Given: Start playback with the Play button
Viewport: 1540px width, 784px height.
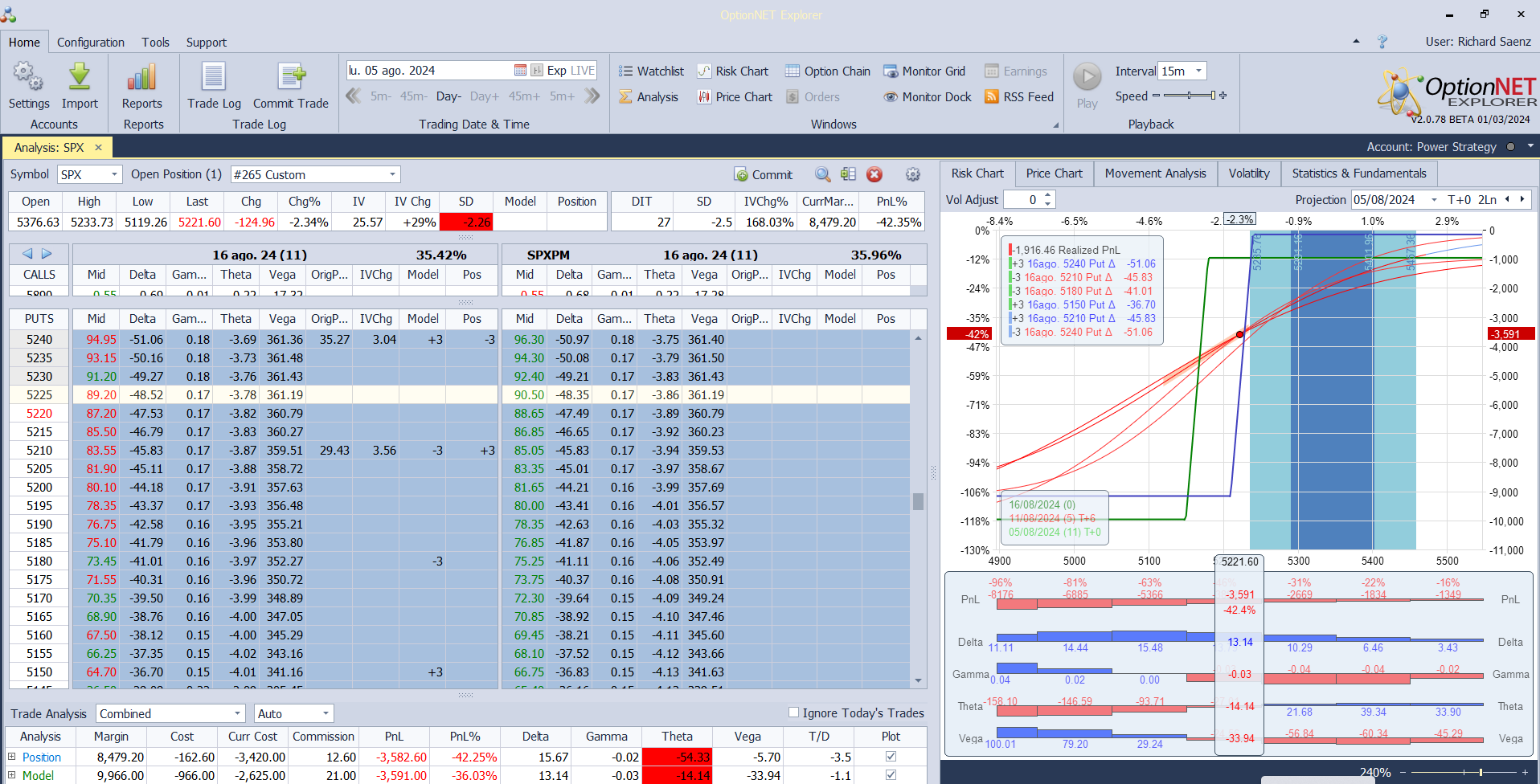Looking at the screenshot, I should pos(1087,77).
